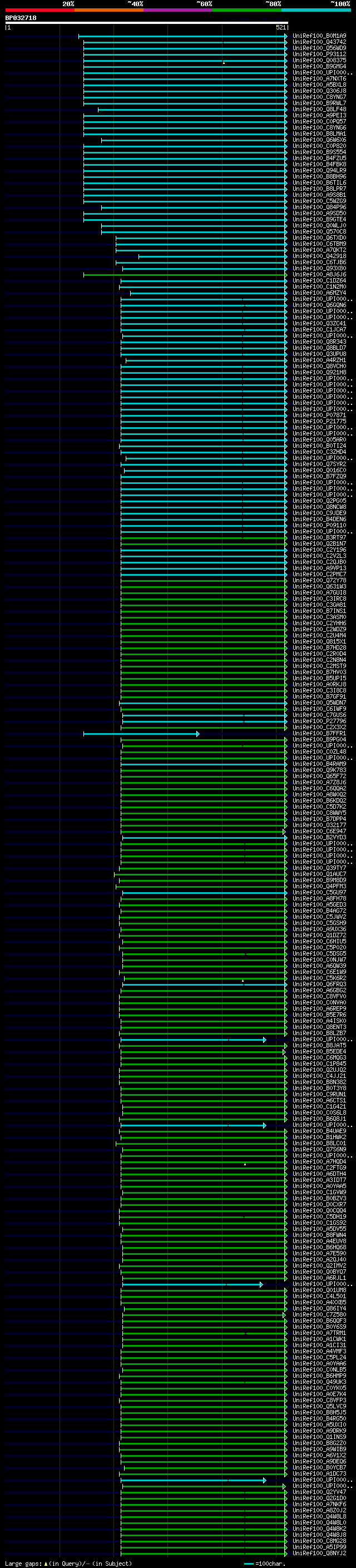Click the short cyan alignment bar of UniRef100_B7FFR1
Screen dimensions: 356x1568
pyautogui.click(x=141, y=734)
